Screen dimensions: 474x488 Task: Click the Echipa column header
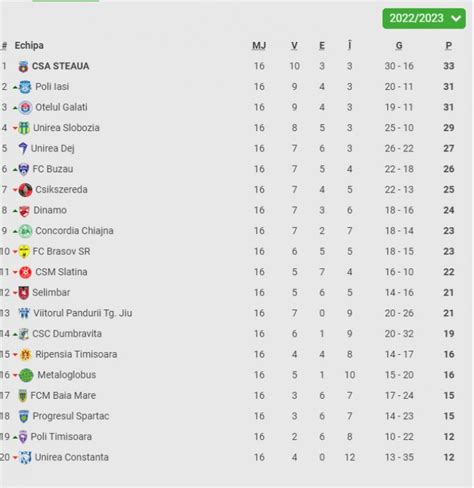click(x=29, y=46)
